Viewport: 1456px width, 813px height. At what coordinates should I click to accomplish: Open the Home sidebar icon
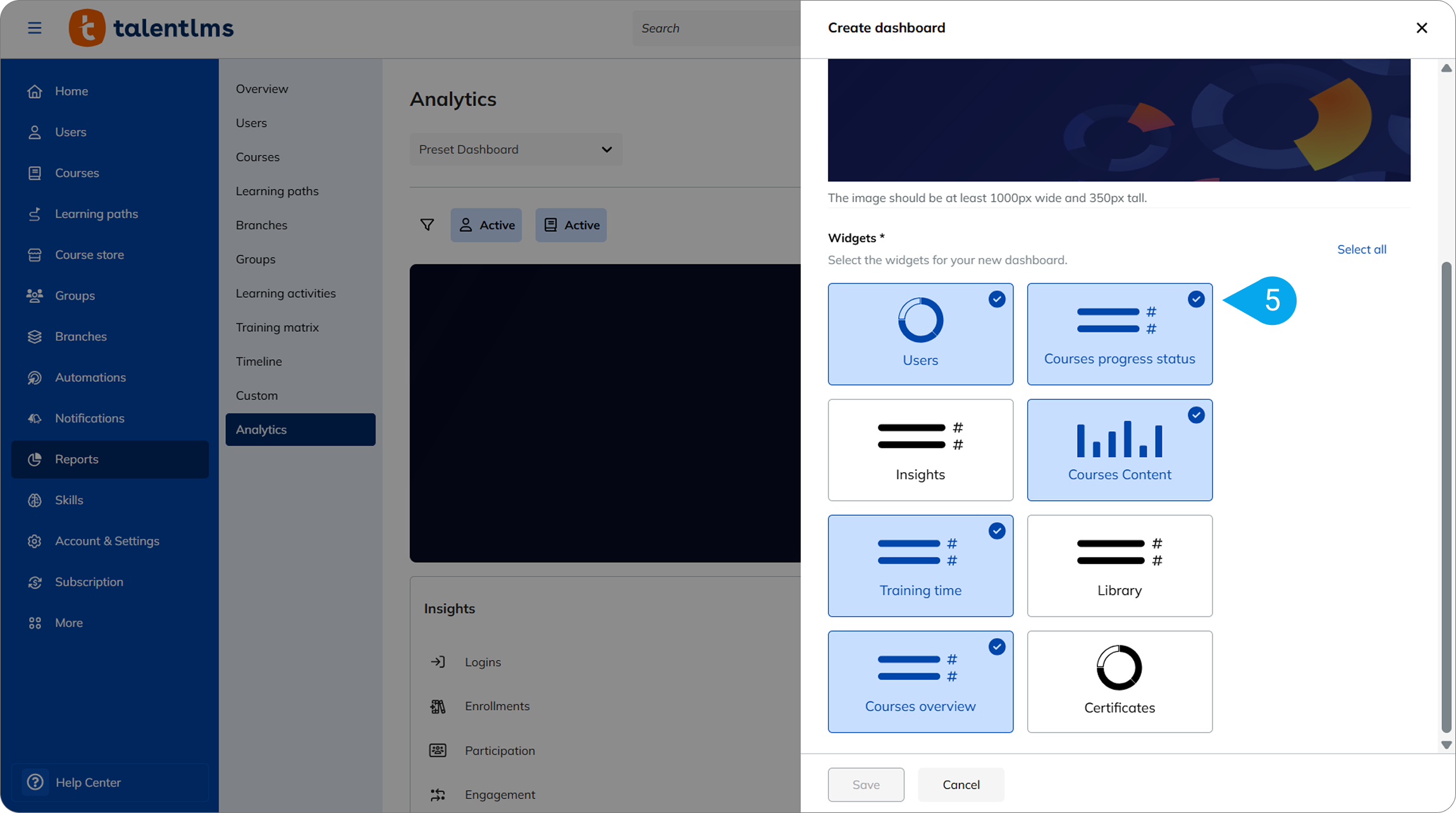35,91
